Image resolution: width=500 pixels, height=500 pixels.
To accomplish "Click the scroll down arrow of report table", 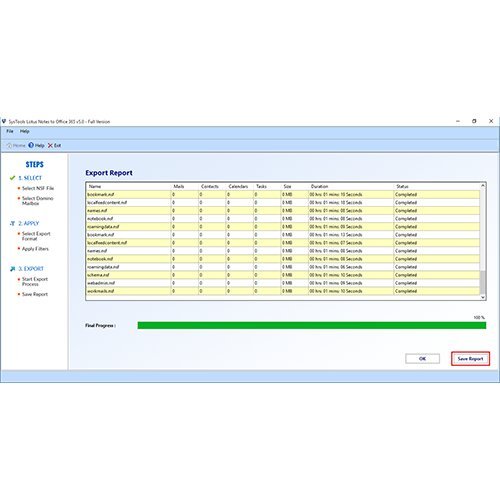I will click(x=483, y=297).
